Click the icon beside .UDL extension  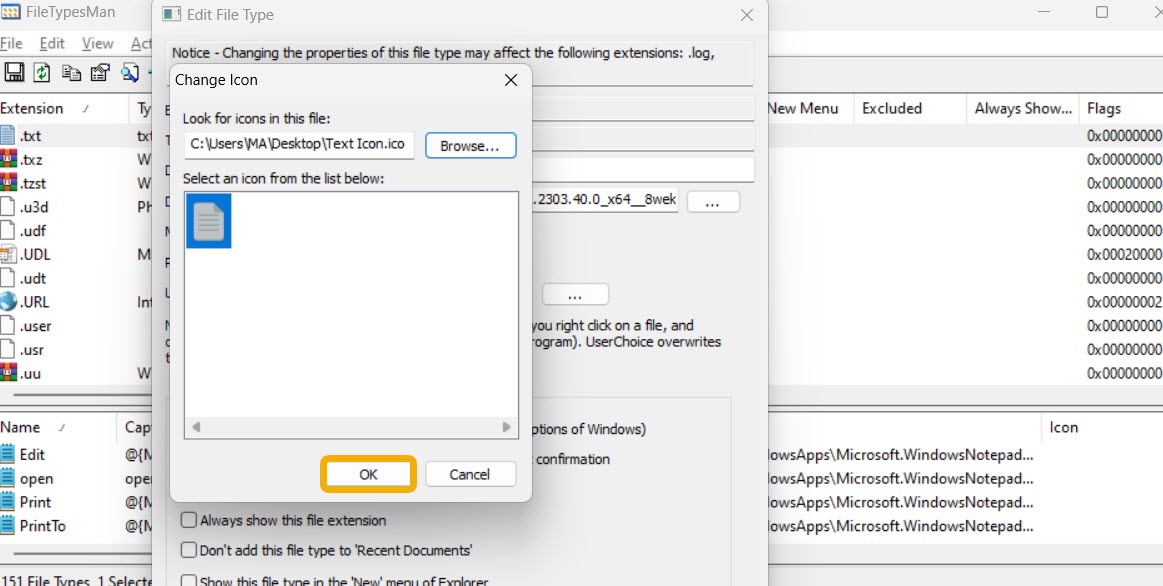[10, 254]
